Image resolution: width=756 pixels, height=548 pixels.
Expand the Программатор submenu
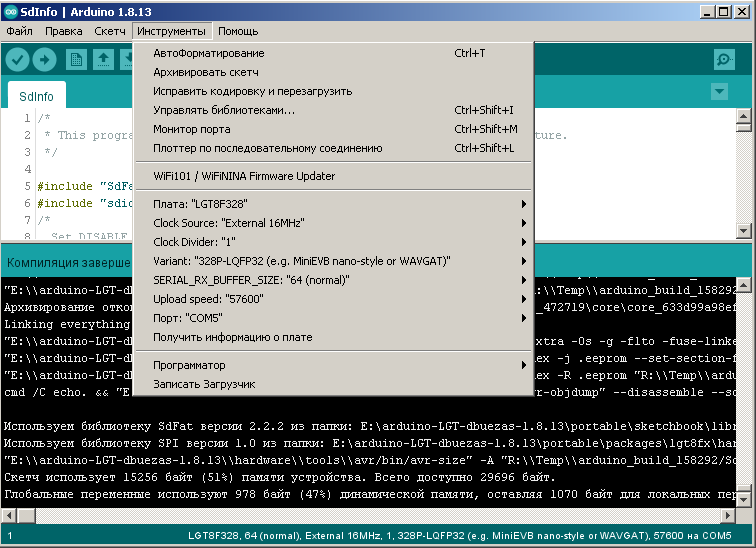point(333,365)
